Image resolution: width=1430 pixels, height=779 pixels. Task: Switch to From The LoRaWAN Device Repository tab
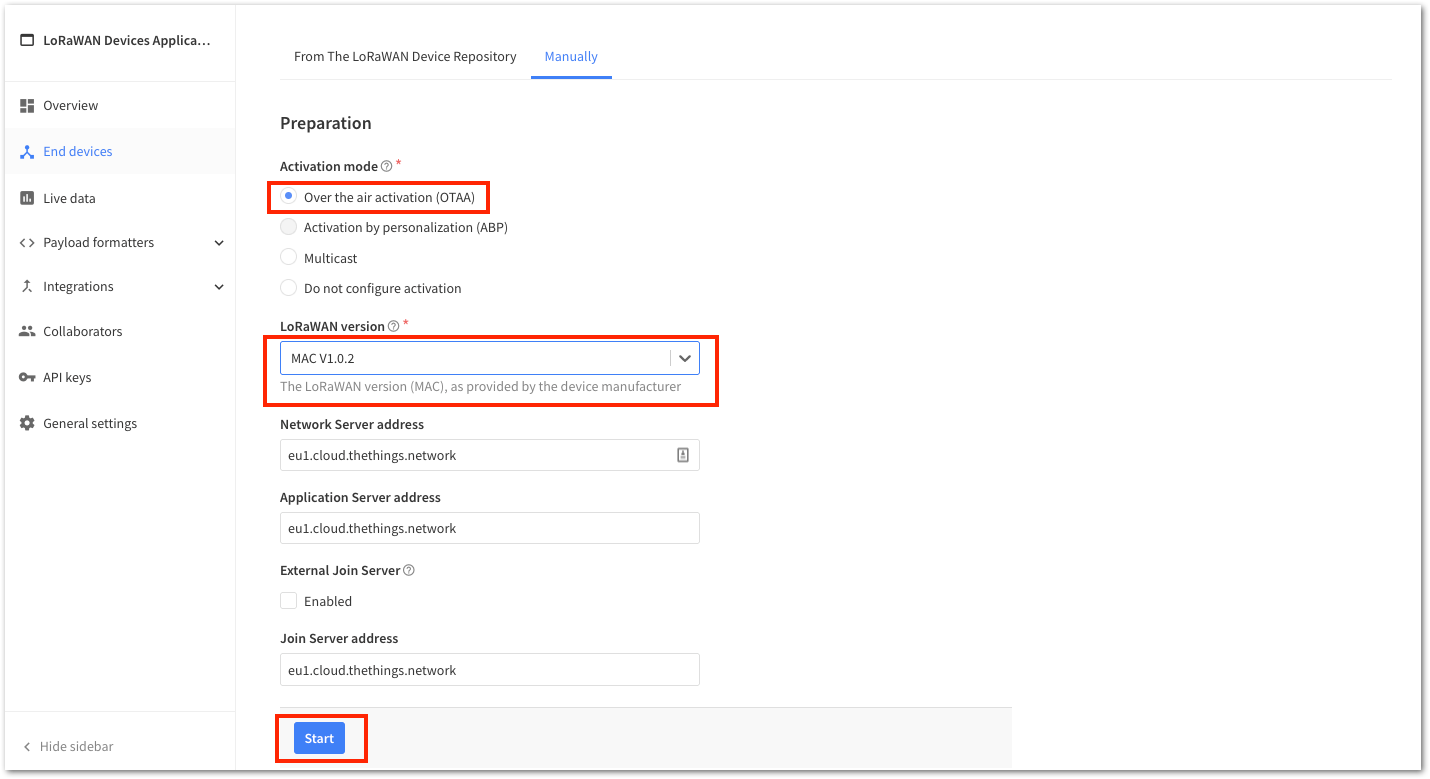click(x=405, y=57)
